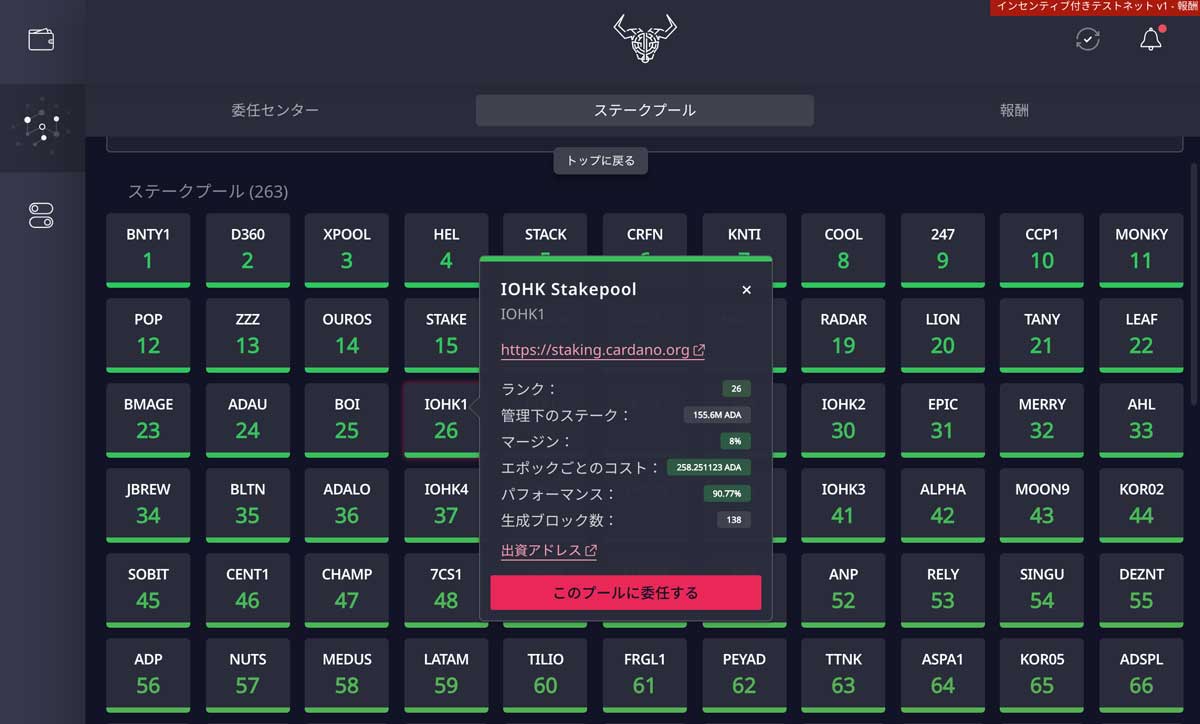This screenshot has height=724, width=1200.
Task: Switch to the 報酬 tab
Action: pos(1014,110)
